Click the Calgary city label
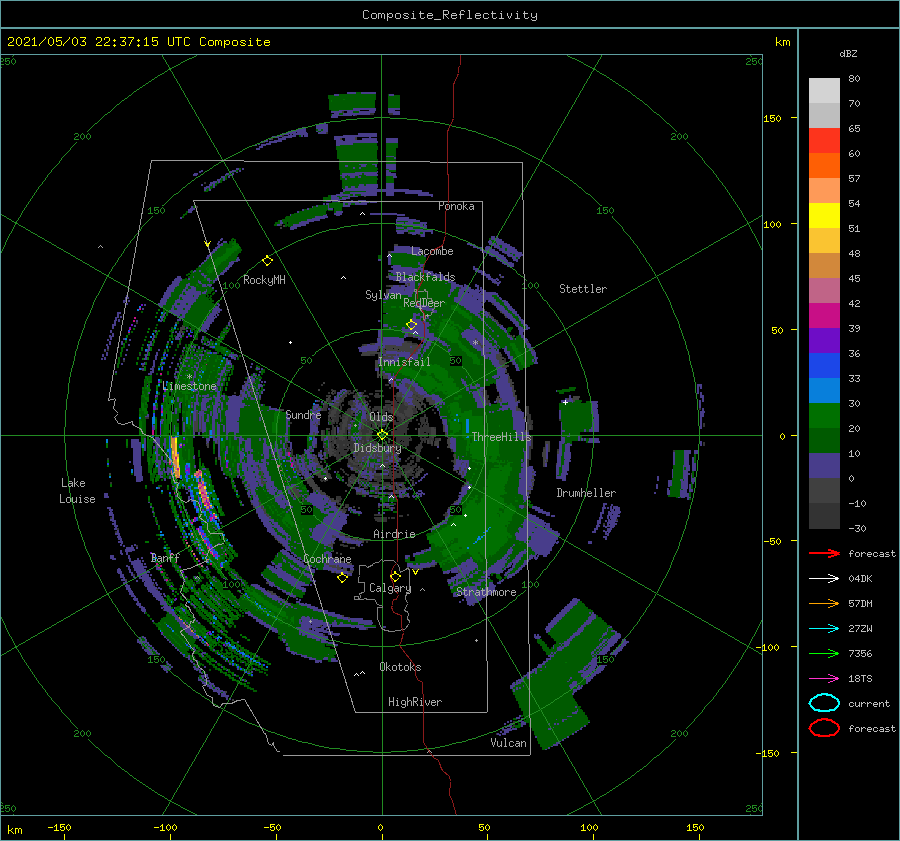 [x=390, y=588]
